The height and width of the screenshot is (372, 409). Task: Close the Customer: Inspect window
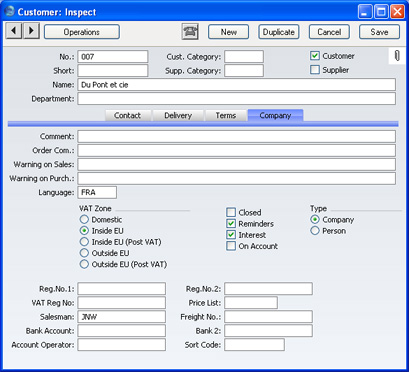[397, 12]
